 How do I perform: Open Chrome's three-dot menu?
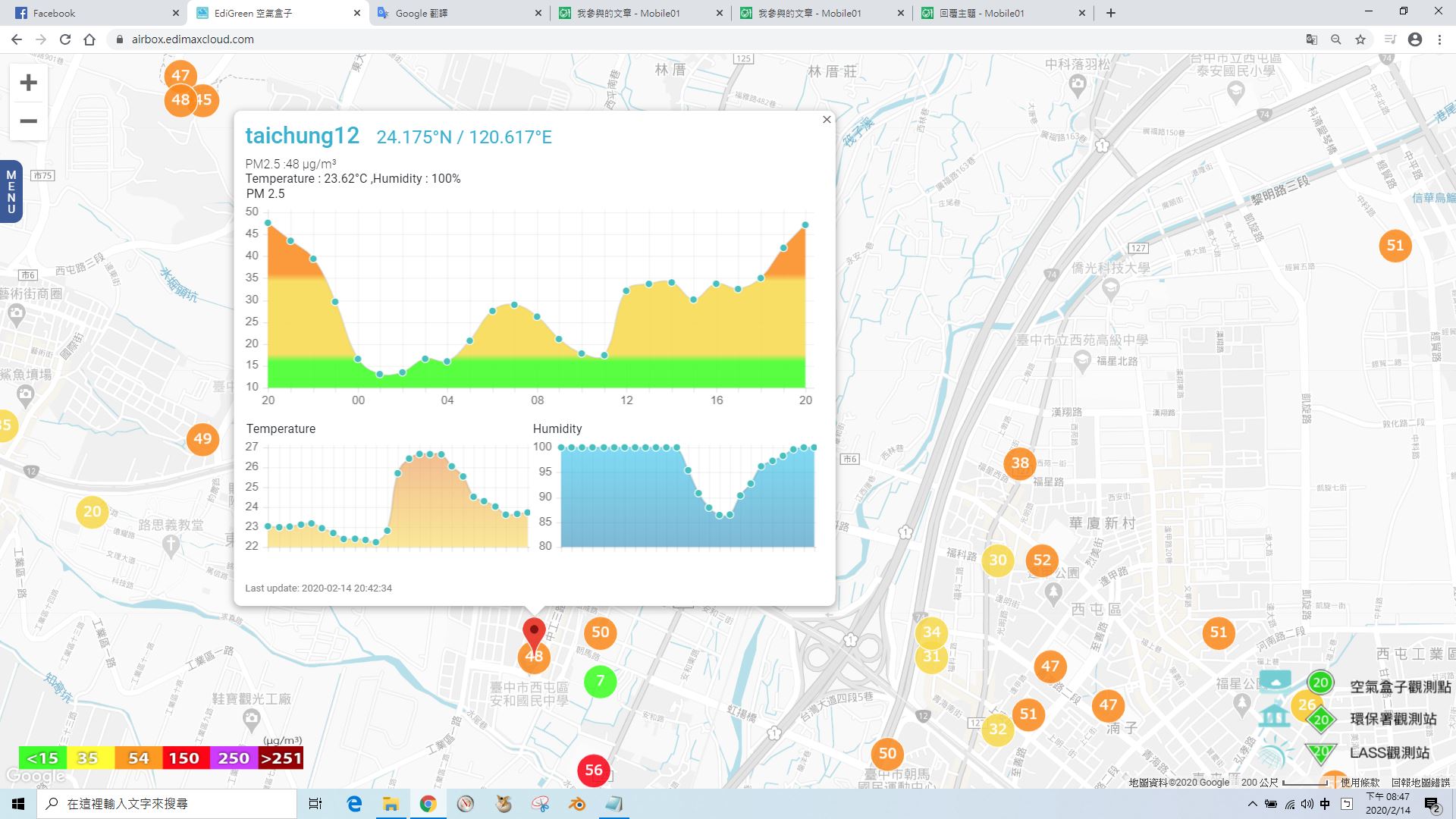pos(1439,39)
